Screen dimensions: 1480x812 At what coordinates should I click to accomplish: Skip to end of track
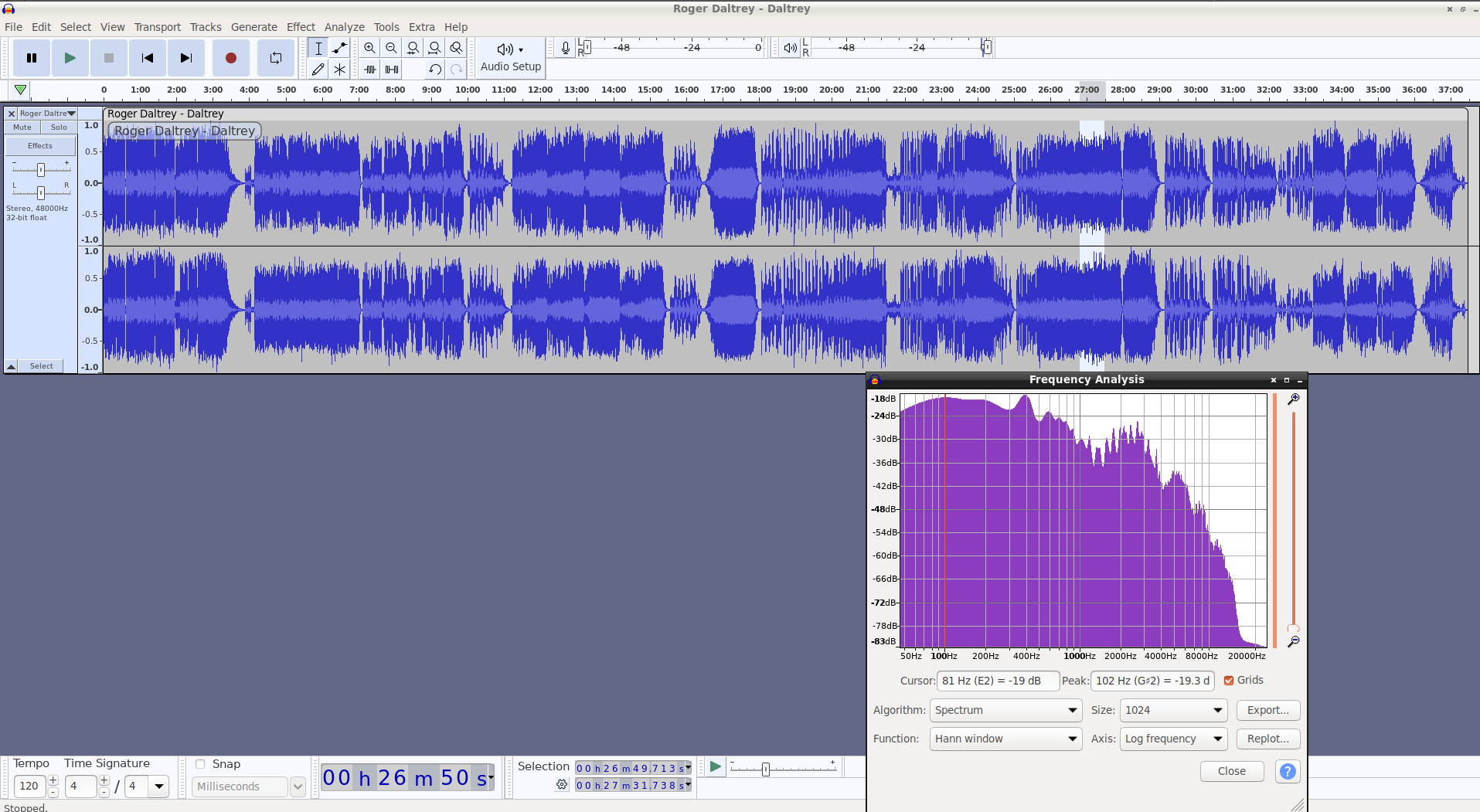(186, 58)
